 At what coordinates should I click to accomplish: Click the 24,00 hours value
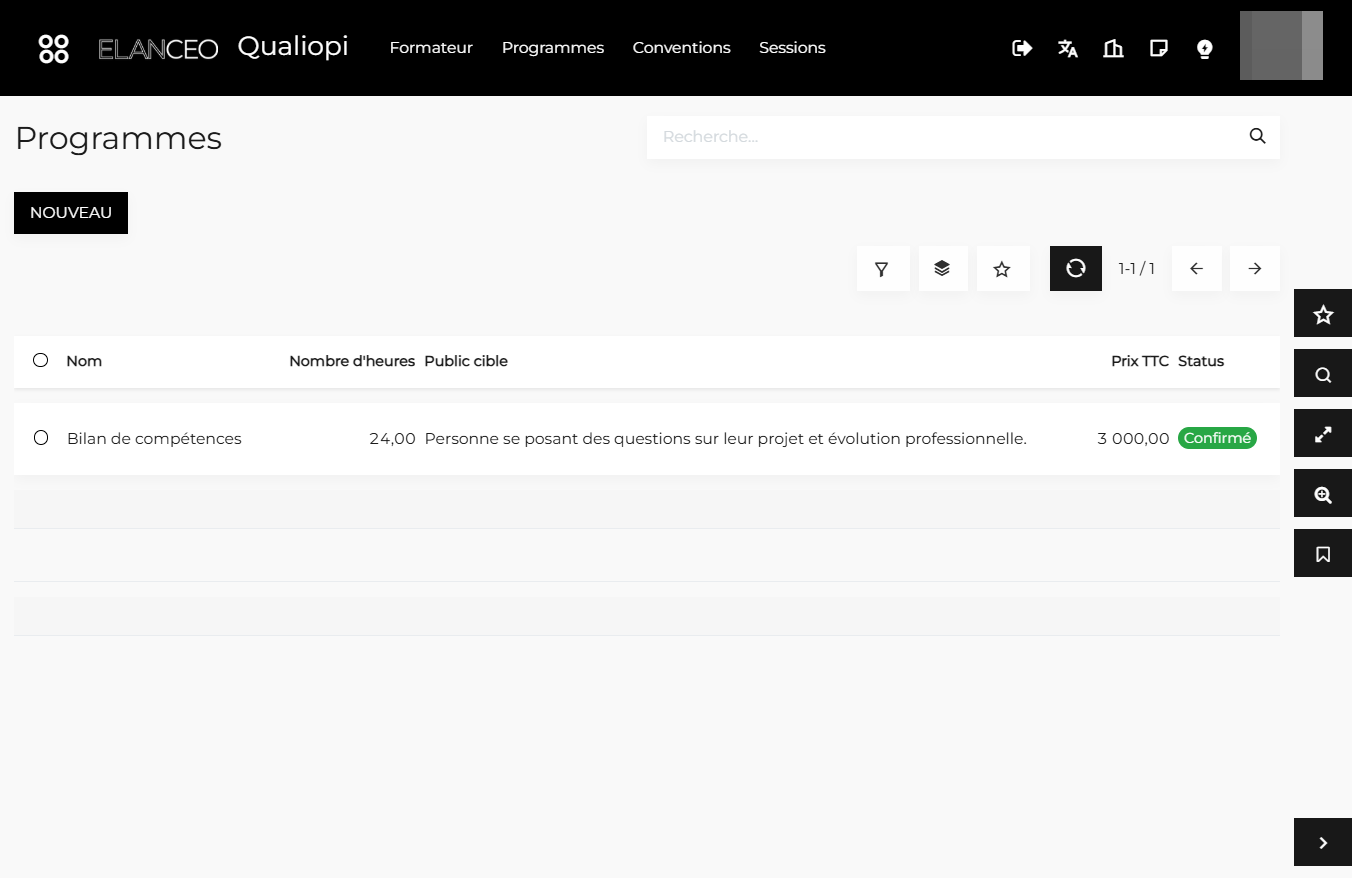(392, 438)
